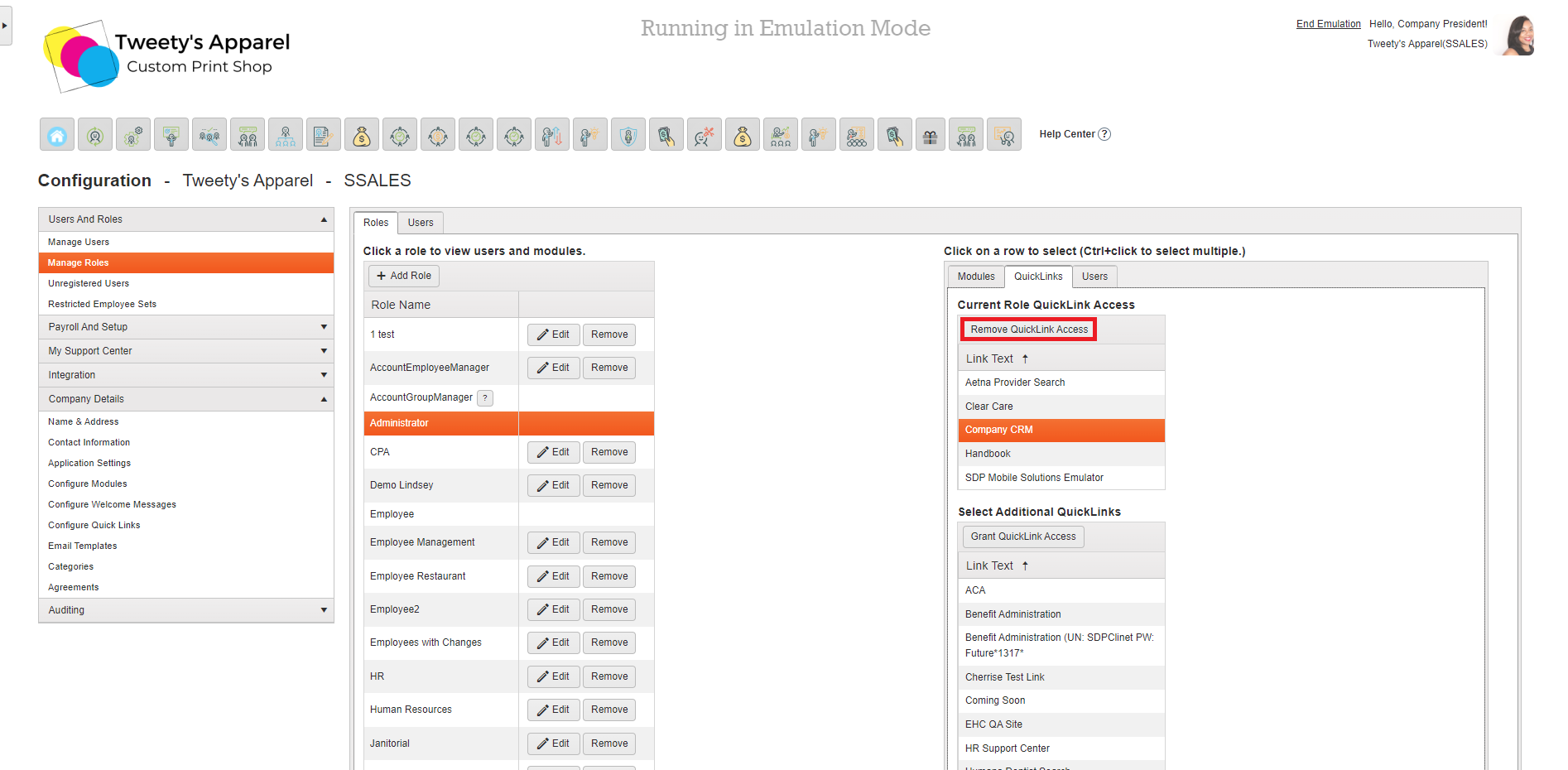Open the growth chart presenter toolbar icon
The width and height of the screenshot is (1568, 770).
pos(781,134)
